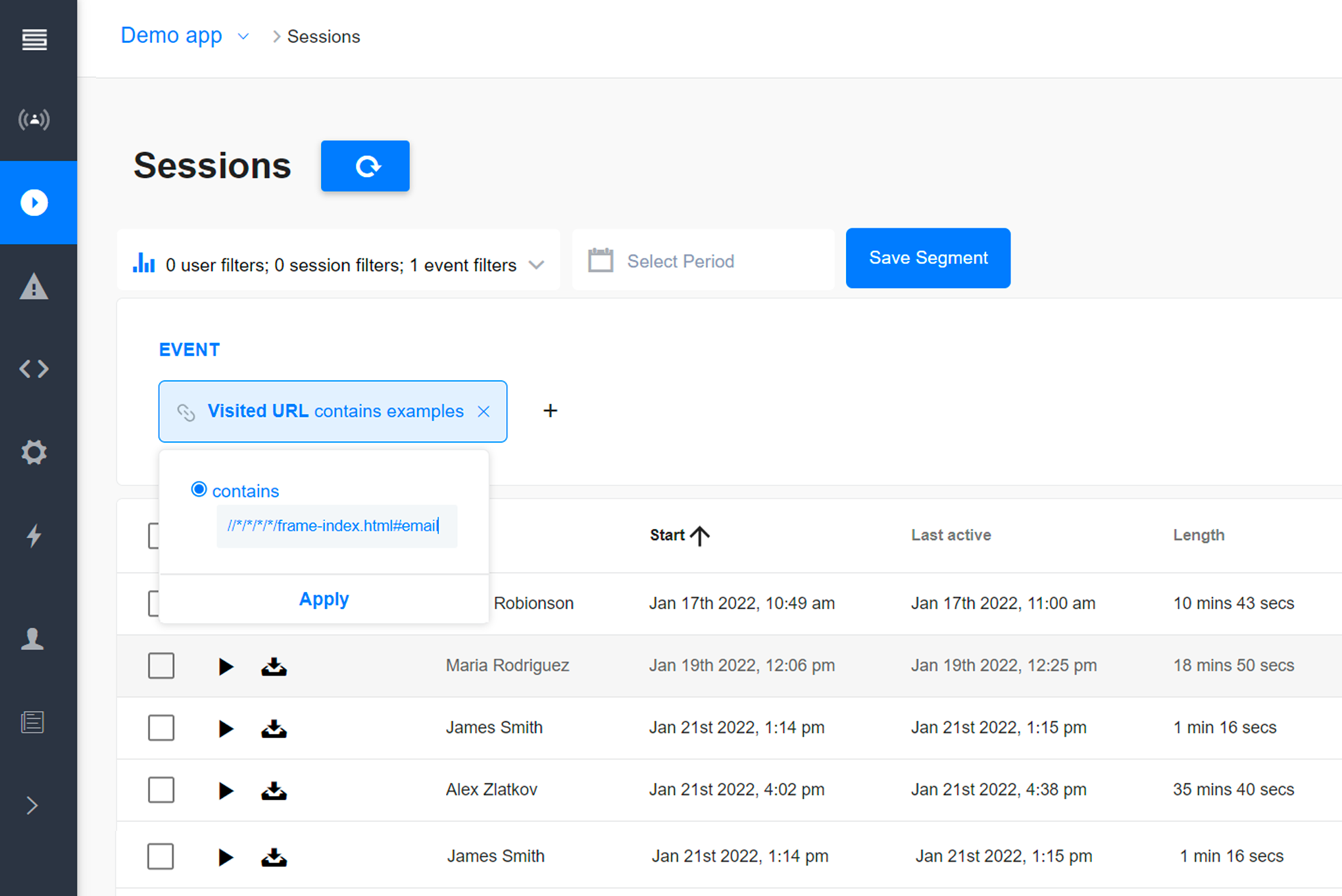This screenshot has height=896, width=1342.
Task: Apply the URL contains filter
Action: [x=324, y=599]
